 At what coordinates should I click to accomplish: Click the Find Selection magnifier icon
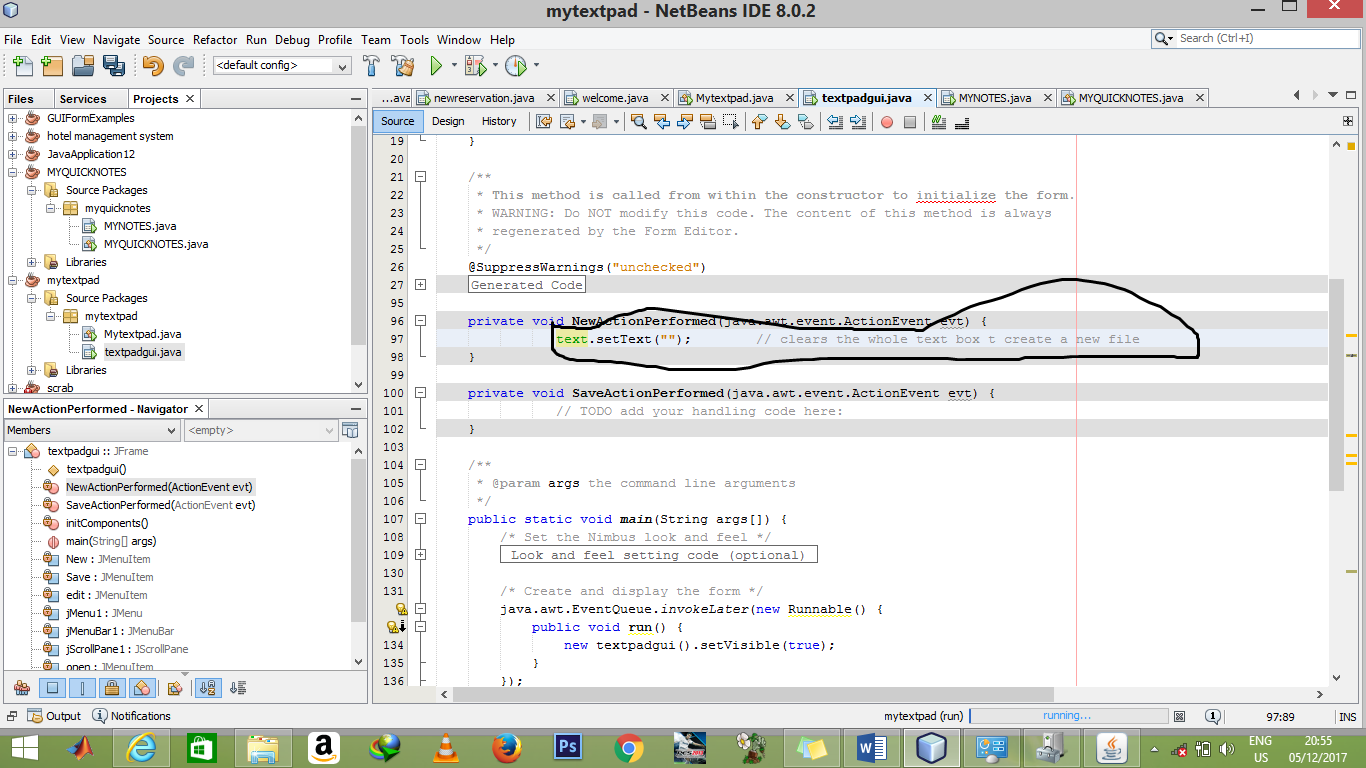[639, 122]
